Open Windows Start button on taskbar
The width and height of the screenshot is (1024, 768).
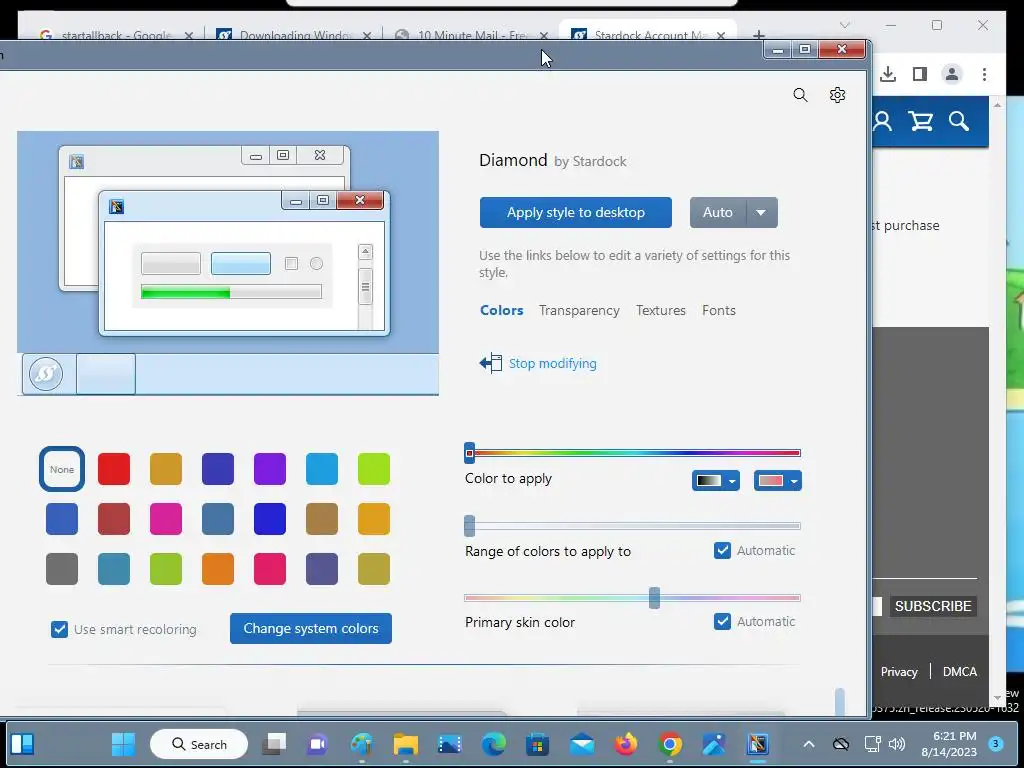click(123, 744)
